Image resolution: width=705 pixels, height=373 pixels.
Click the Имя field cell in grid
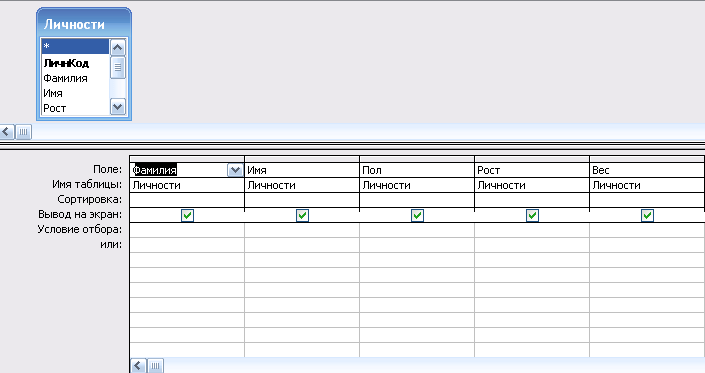point(302,170)
